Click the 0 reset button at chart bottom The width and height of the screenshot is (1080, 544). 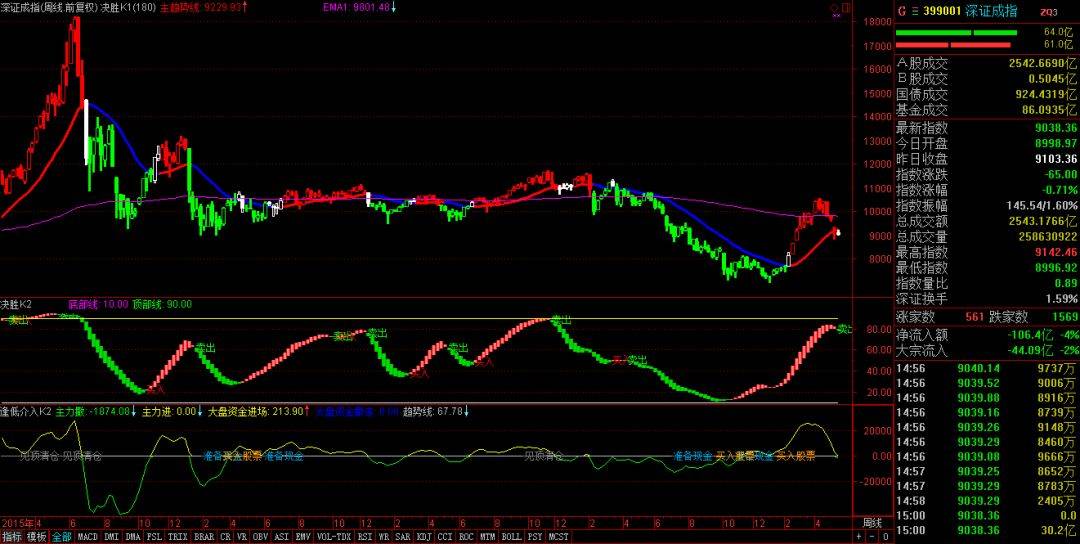886,536
